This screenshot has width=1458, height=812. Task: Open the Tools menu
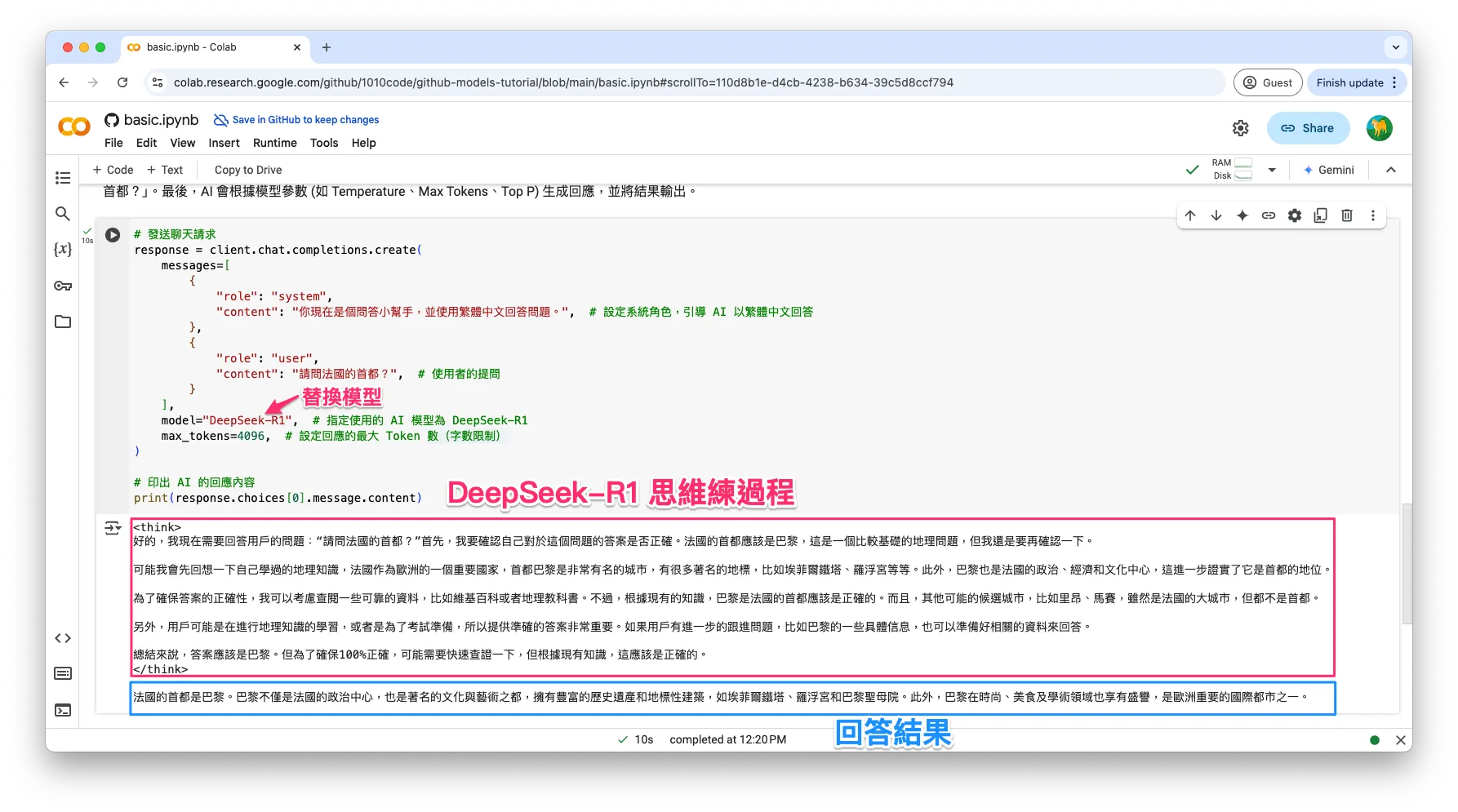coord(324,143)
